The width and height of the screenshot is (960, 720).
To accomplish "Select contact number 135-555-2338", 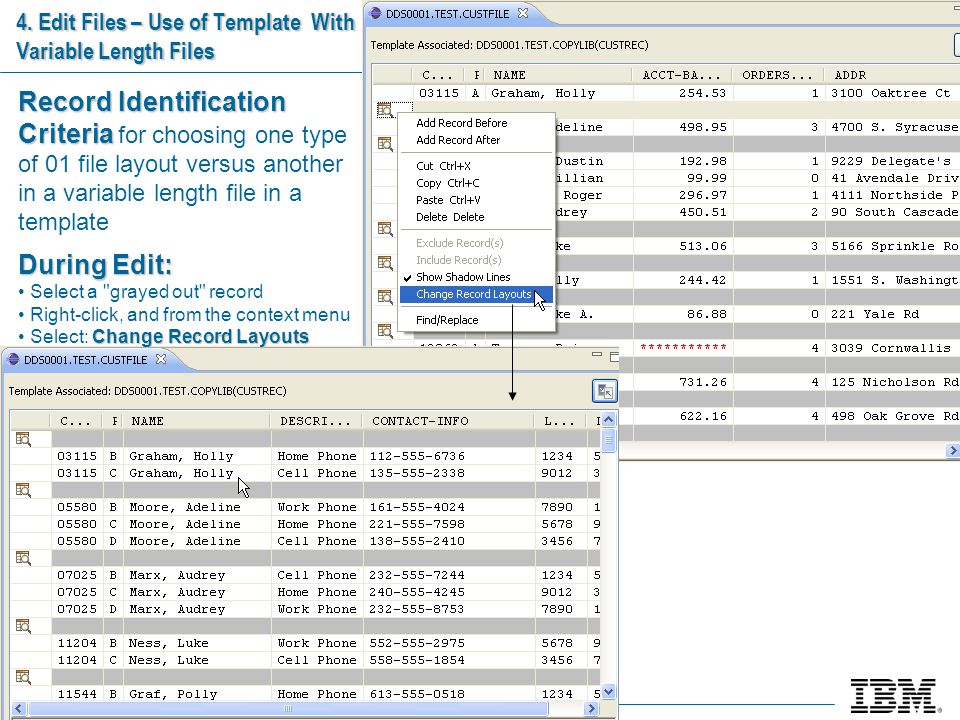I will (x=449, y=473).
